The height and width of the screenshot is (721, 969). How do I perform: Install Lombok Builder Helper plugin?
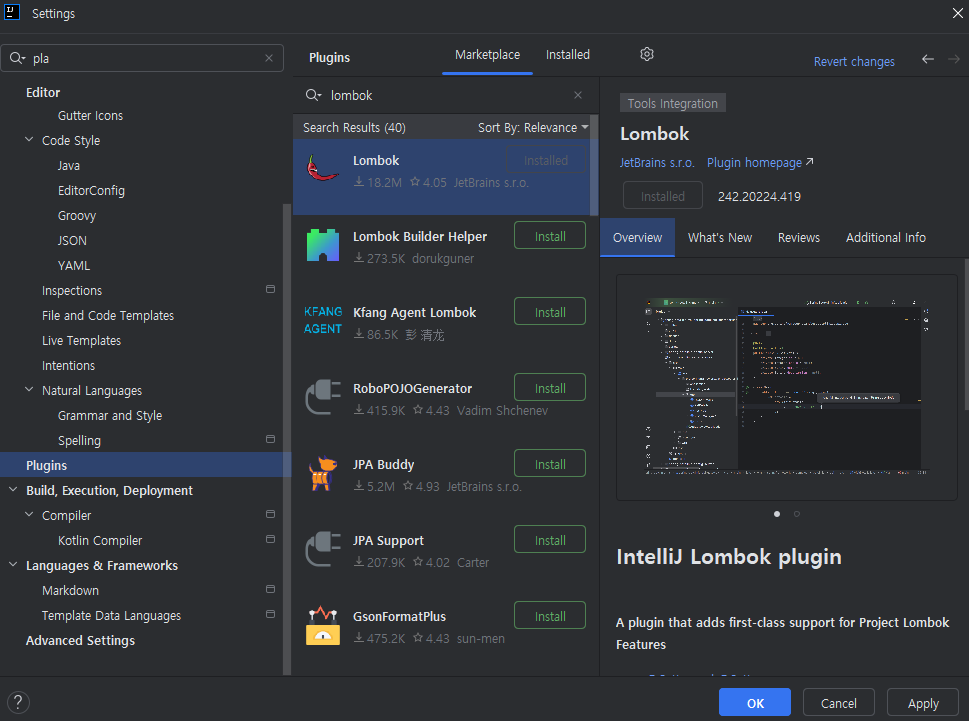tap(549, 236)
